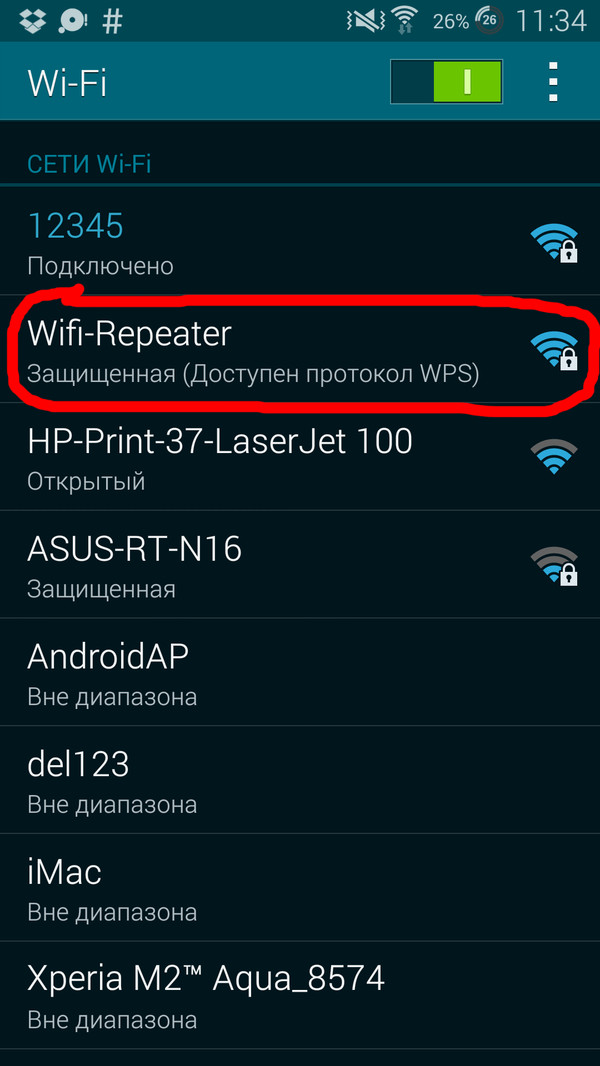Tap locked signal icon beside ASUS-RT-N16
This screenshot has height=1066, width=600.
click(554, 566)
